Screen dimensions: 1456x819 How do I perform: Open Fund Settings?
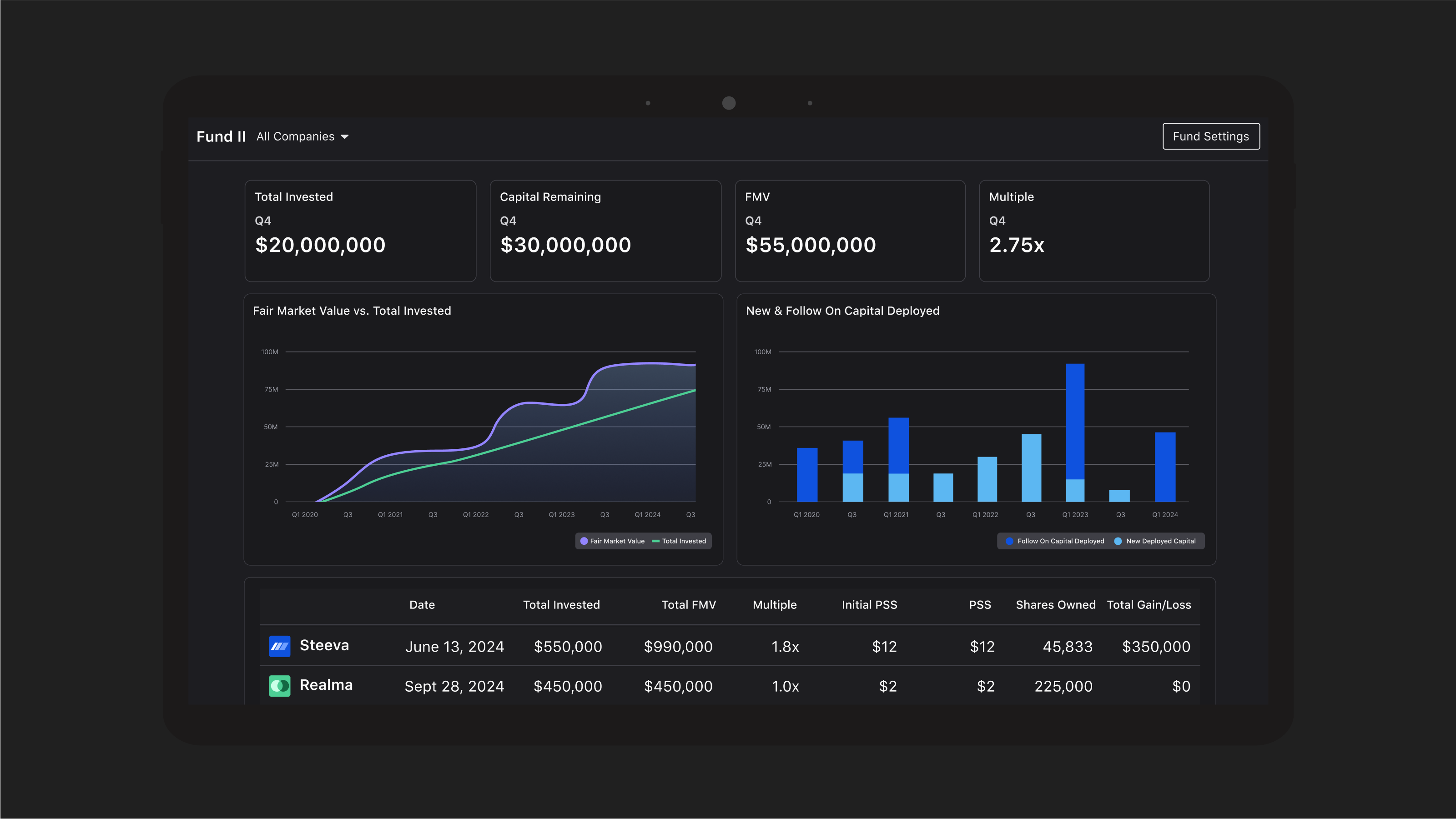click(x=1211, y=136)
